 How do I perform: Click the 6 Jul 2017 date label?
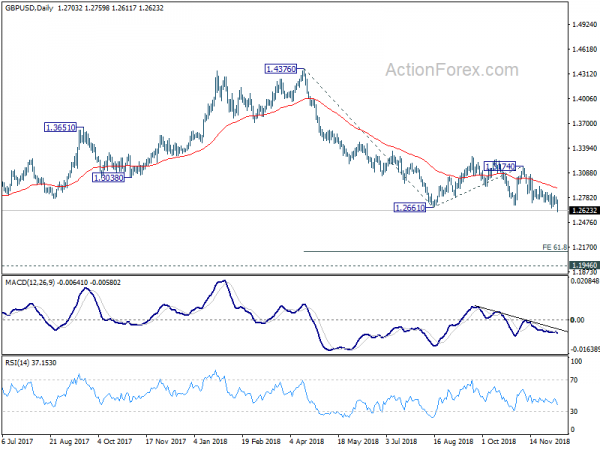pos(18,441)
